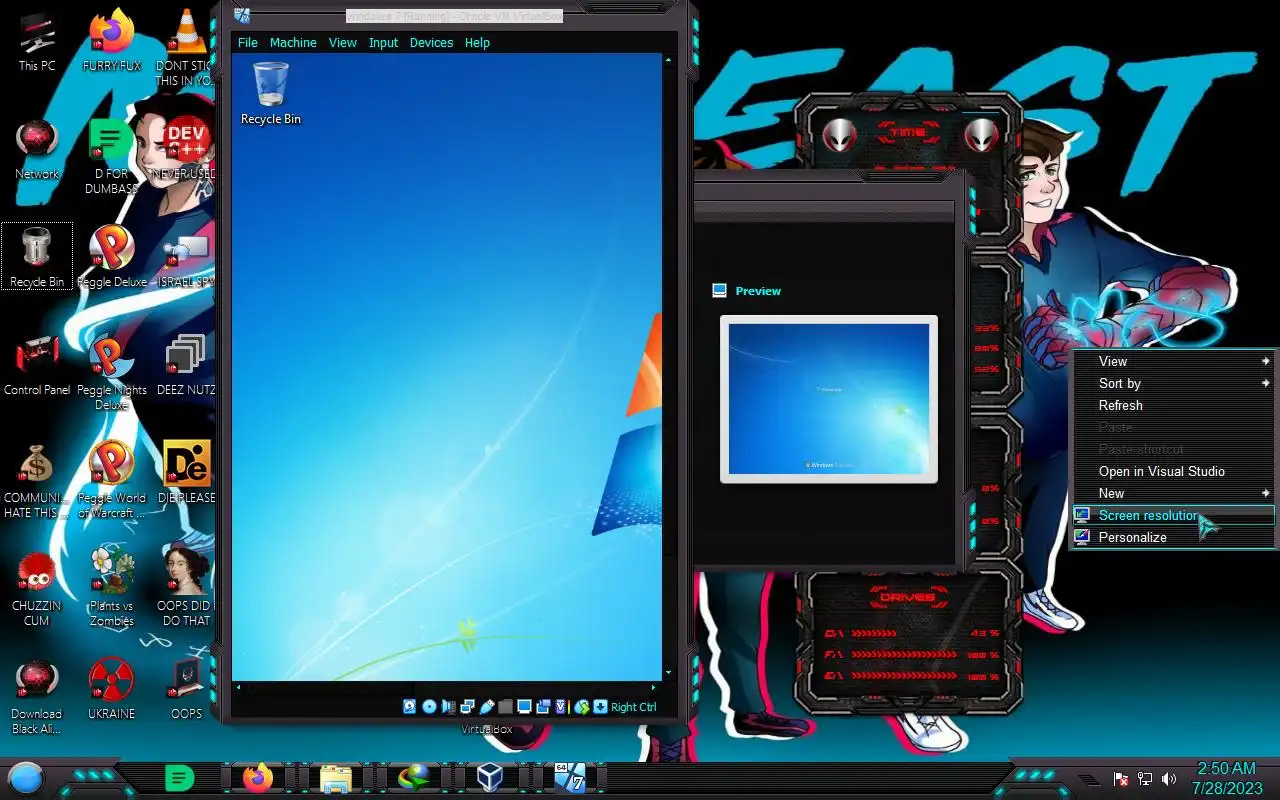Click the VM horizontal scrollbar left arrow
1280x800 pixels.
238,687
